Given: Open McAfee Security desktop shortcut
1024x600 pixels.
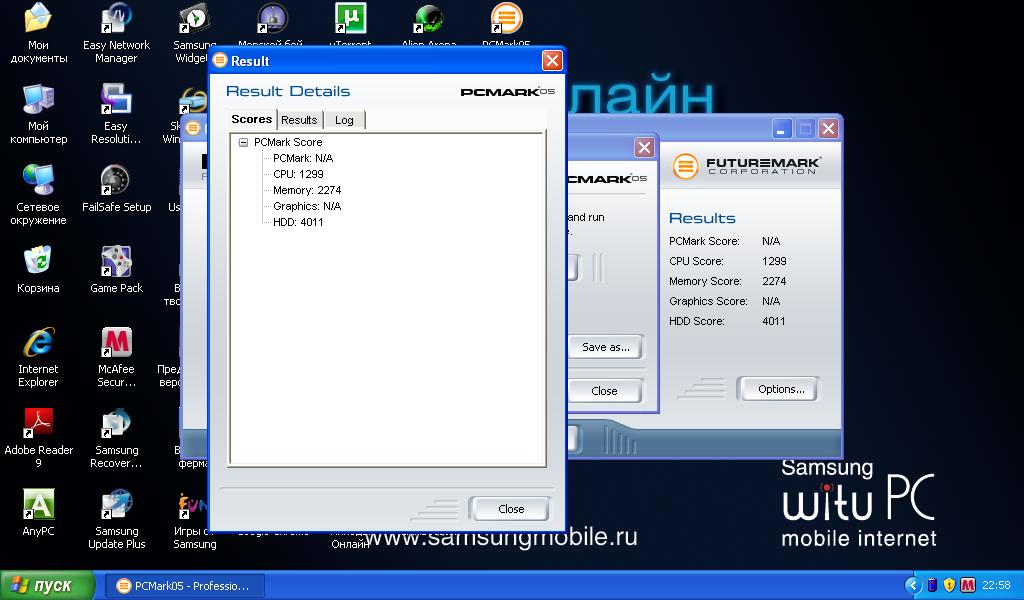Looking at the screenshot, I should pos(116,357).
